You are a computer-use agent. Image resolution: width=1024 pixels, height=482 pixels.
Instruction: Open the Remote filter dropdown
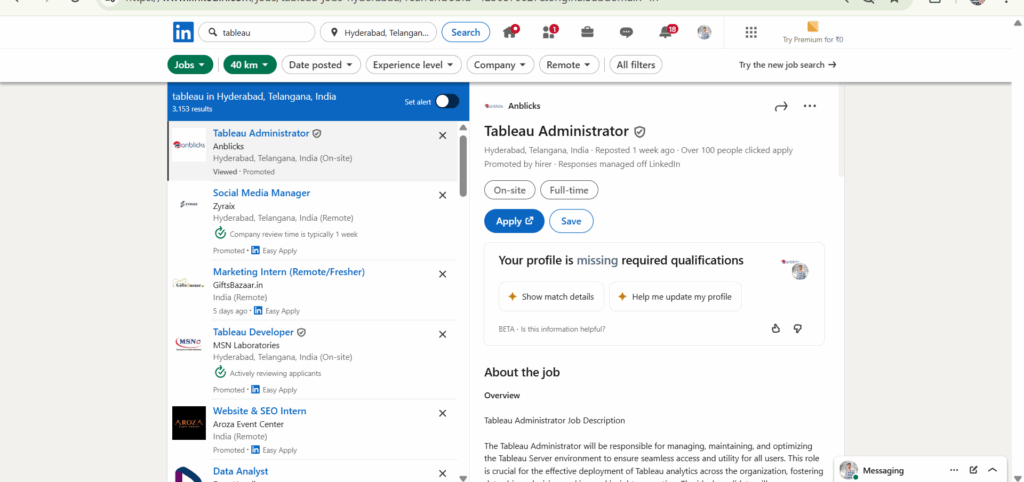pos(569,65)
